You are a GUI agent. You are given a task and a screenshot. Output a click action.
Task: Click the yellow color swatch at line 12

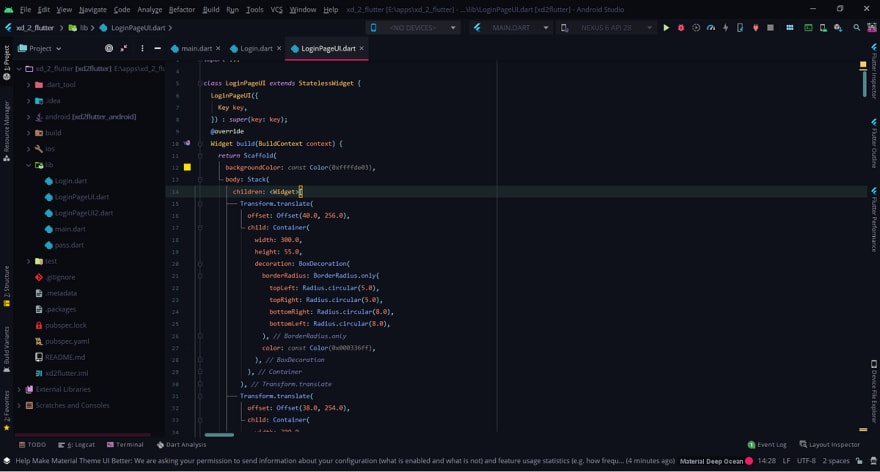pyautogui.click(x=187, y=167)
